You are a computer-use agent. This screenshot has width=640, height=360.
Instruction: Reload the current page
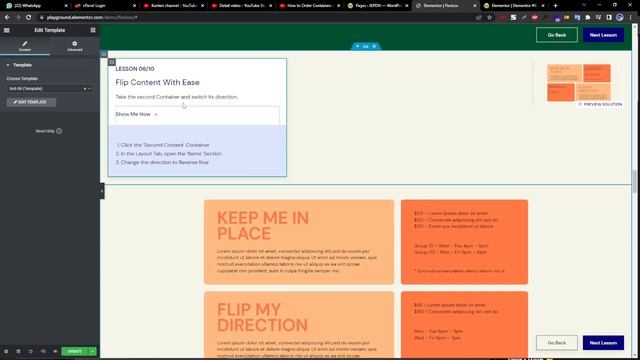[x=29, y=18]
